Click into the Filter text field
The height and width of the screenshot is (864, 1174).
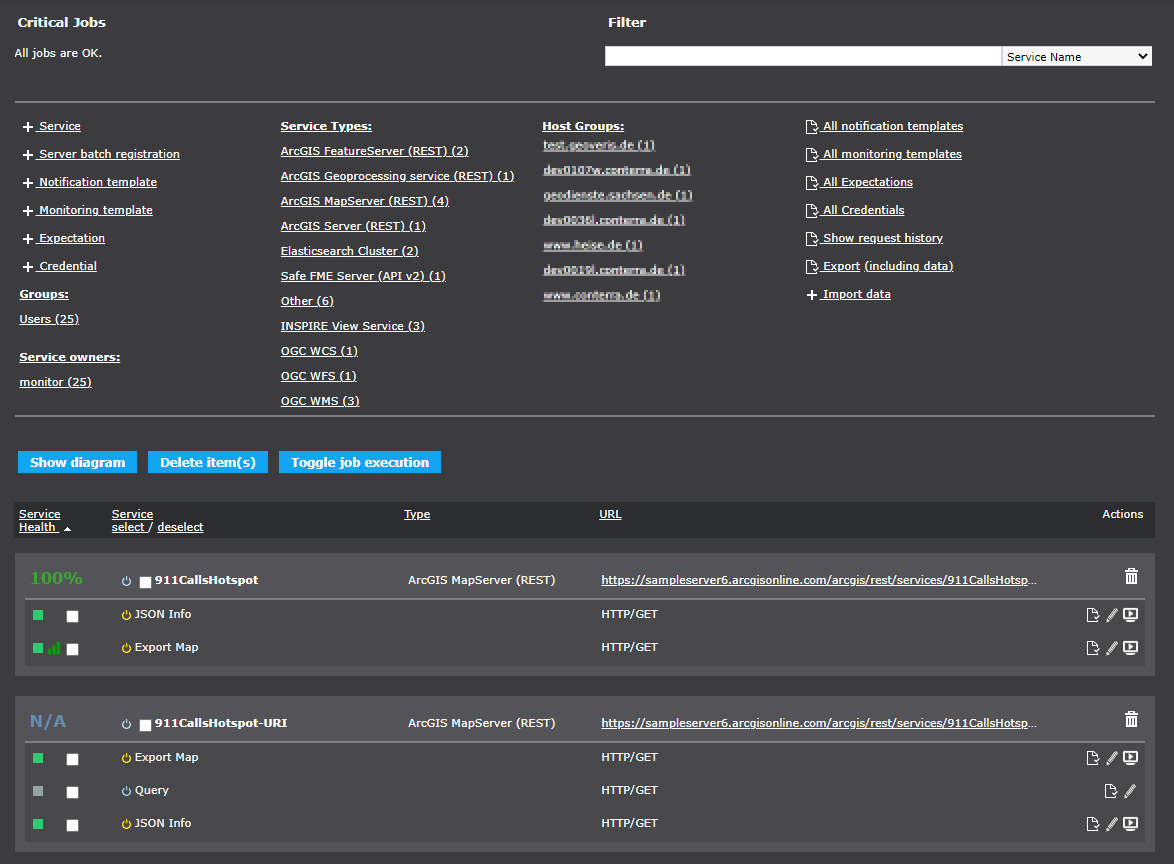(802, 57)
